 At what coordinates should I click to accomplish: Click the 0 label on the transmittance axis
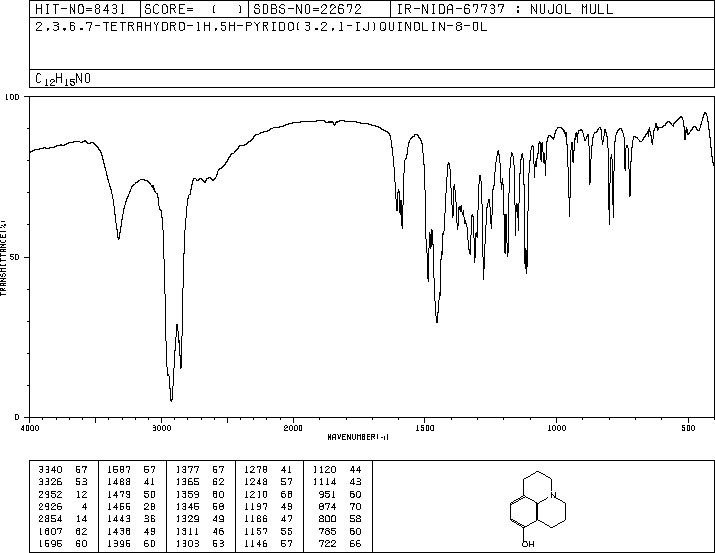point(17,417)
